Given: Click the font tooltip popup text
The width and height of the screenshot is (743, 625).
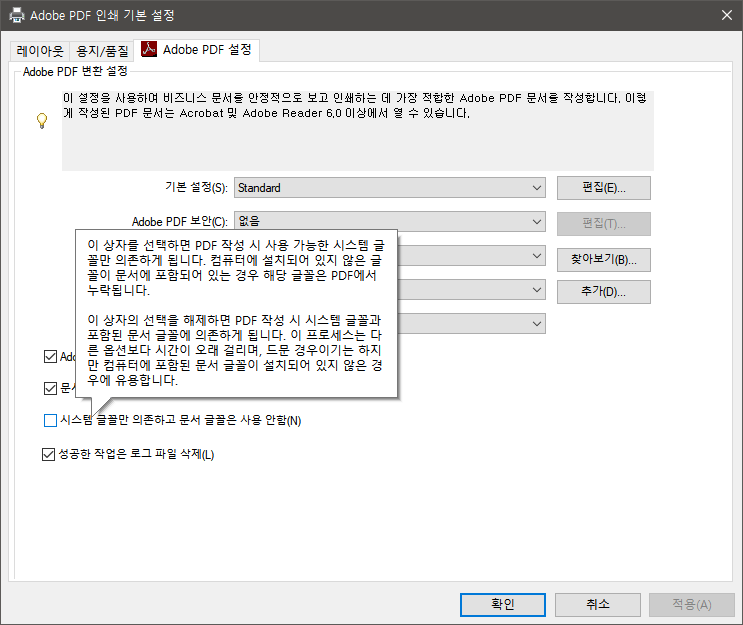Looking at the screenshot, I should 236,313.
